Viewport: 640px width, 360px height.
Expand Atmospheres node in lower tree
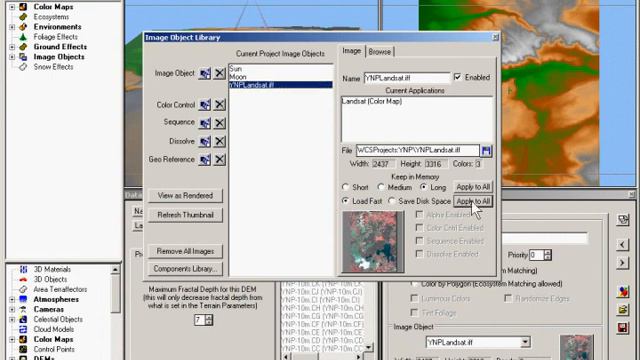12,300
